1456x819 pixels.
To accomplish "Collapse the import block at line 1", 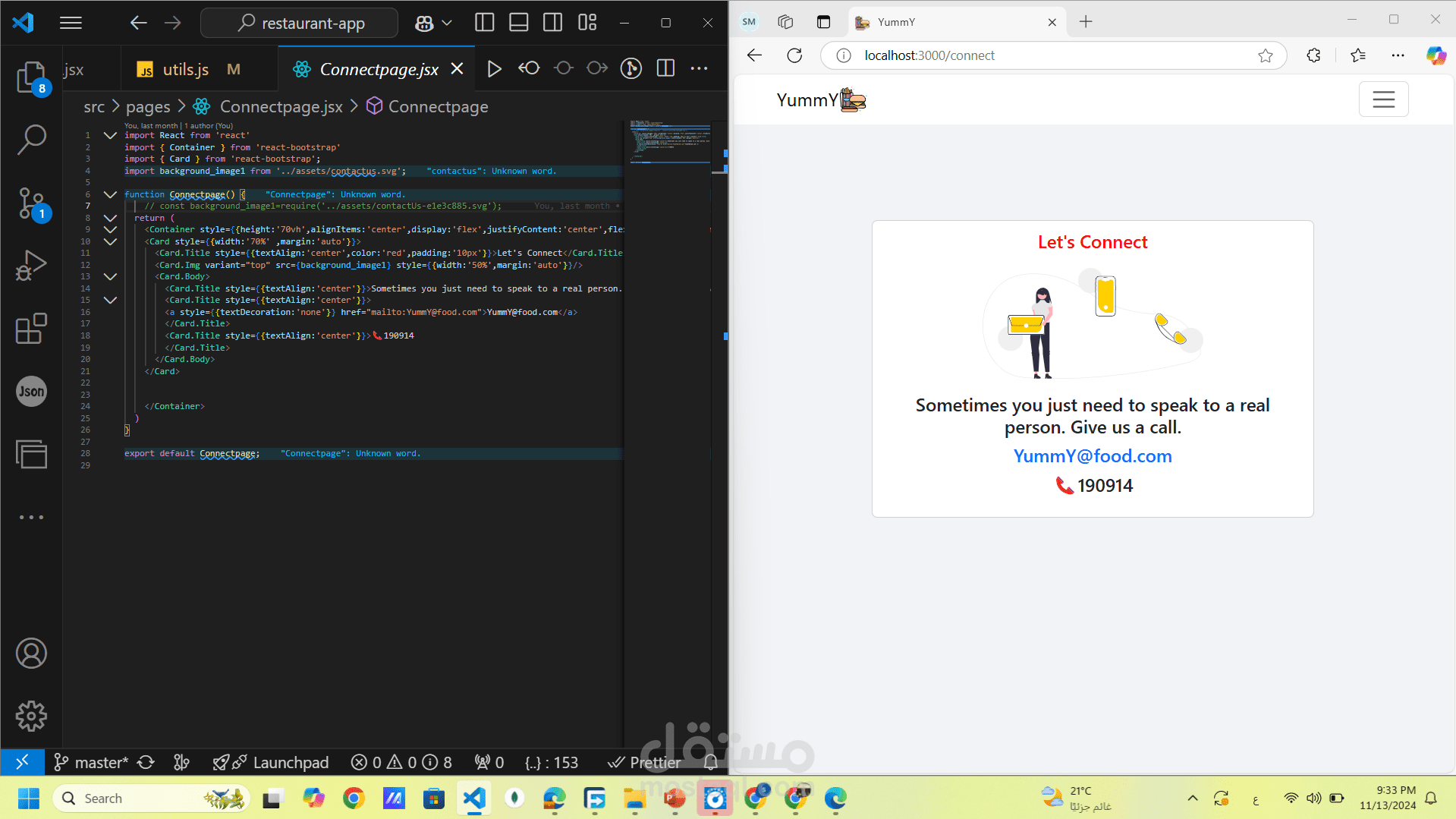I will pyautogui.click(x=110, y=136).
